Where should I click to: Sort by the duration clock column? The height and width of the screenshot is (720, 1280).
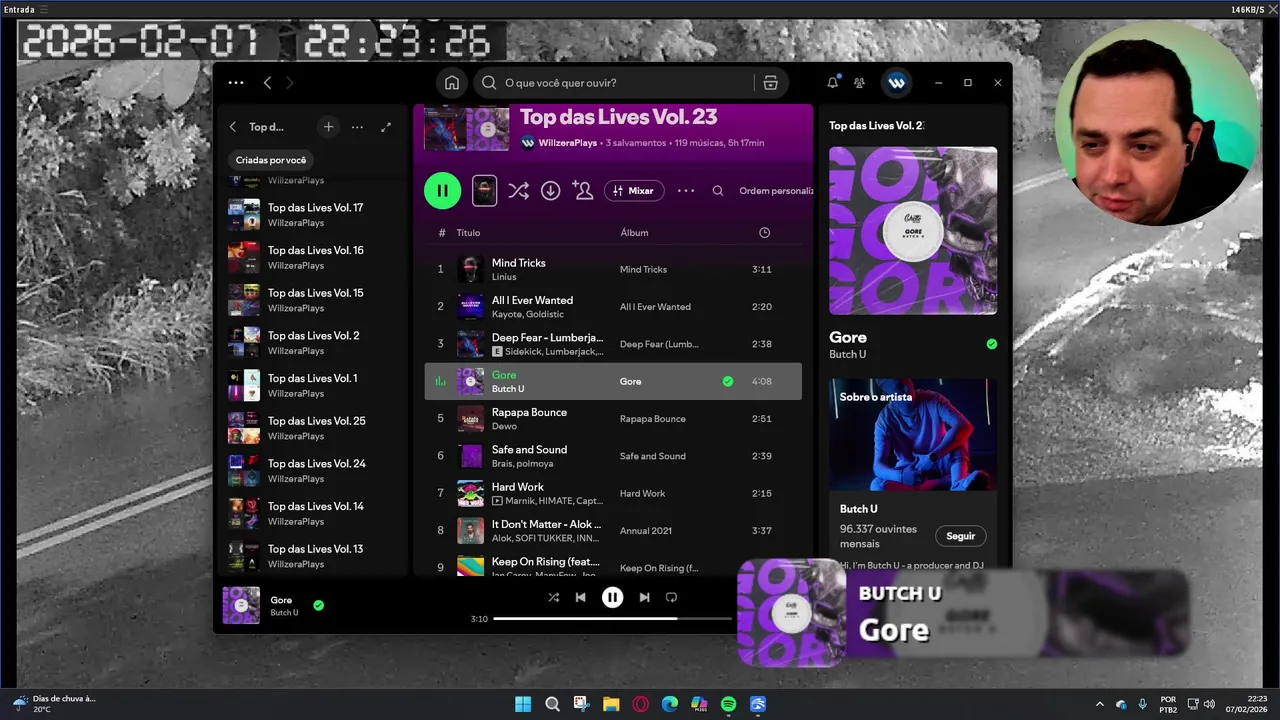coord(764,232)
